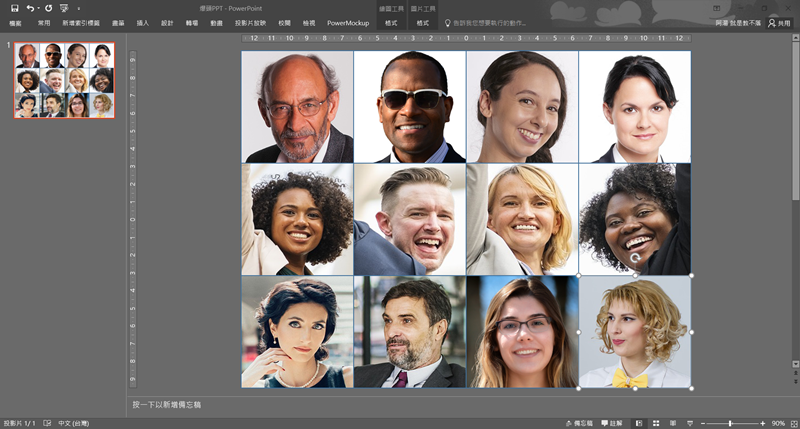800x429 pixels.
Task: Open the PowerMockup ribbon tab
Action: coord(348,22)
